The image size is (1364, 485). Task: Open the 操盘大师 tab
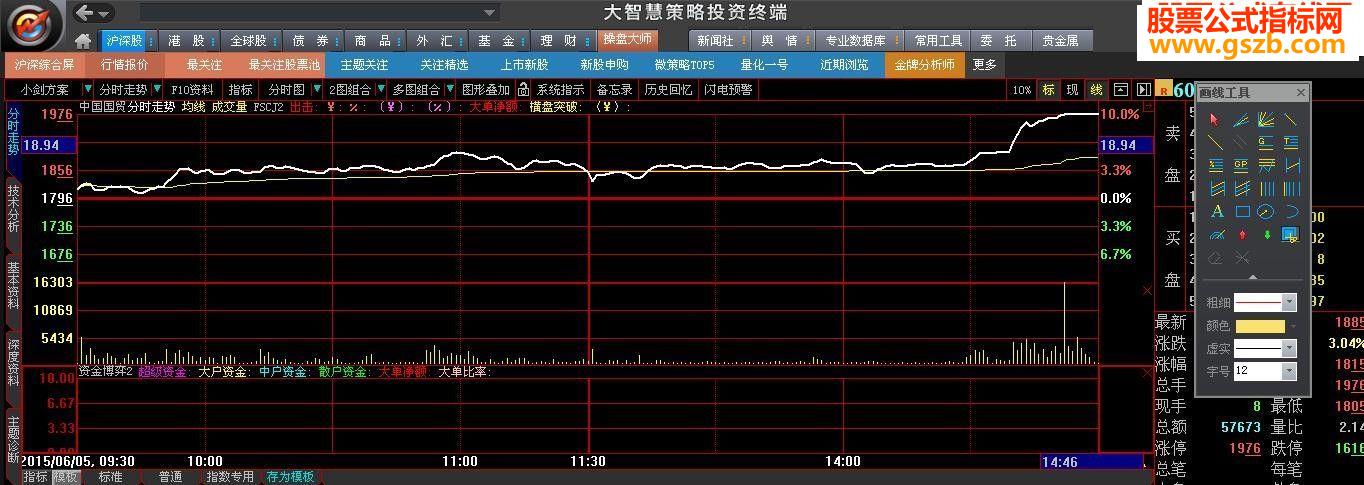(x=627, y=40)
